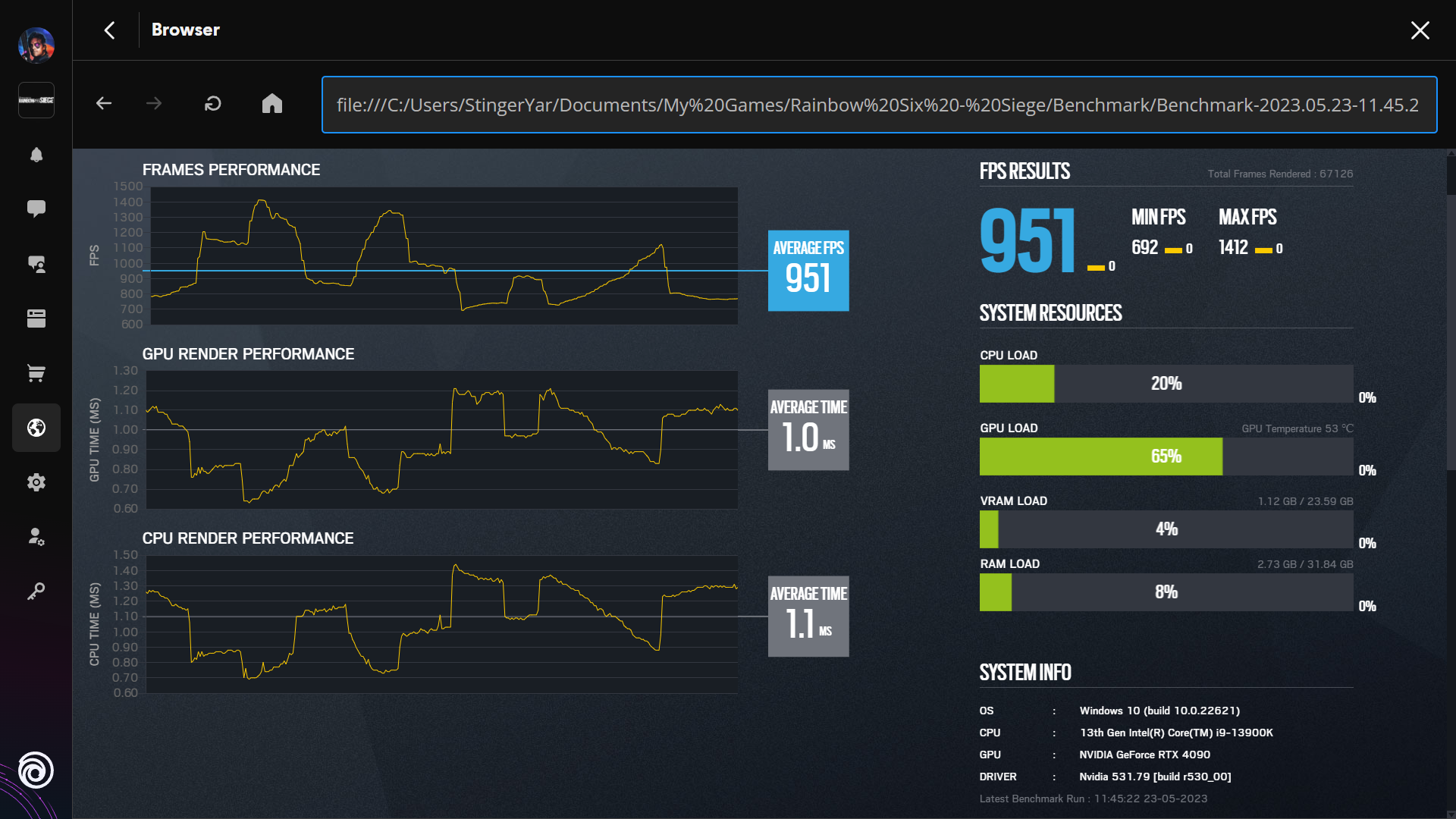1456x819 pixels.
Task: Open the news card icon
Action: click(36, 318)
